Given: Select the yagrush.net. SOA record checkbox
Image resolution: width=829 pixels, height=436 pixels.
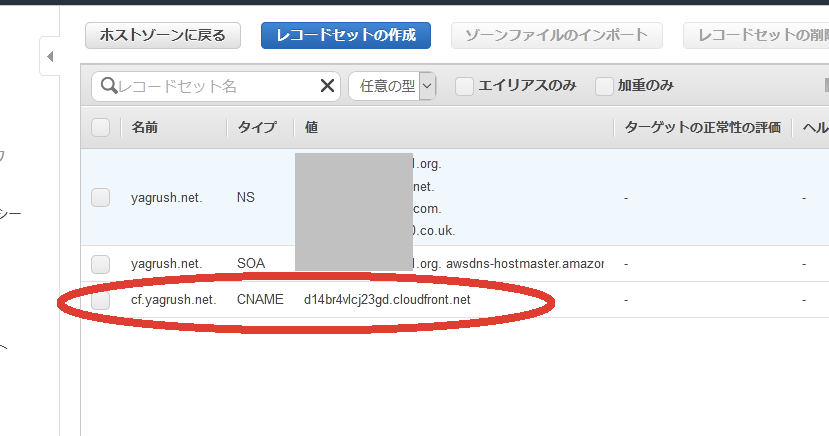Looking at the screenshot, I should (x=100, y=264).
